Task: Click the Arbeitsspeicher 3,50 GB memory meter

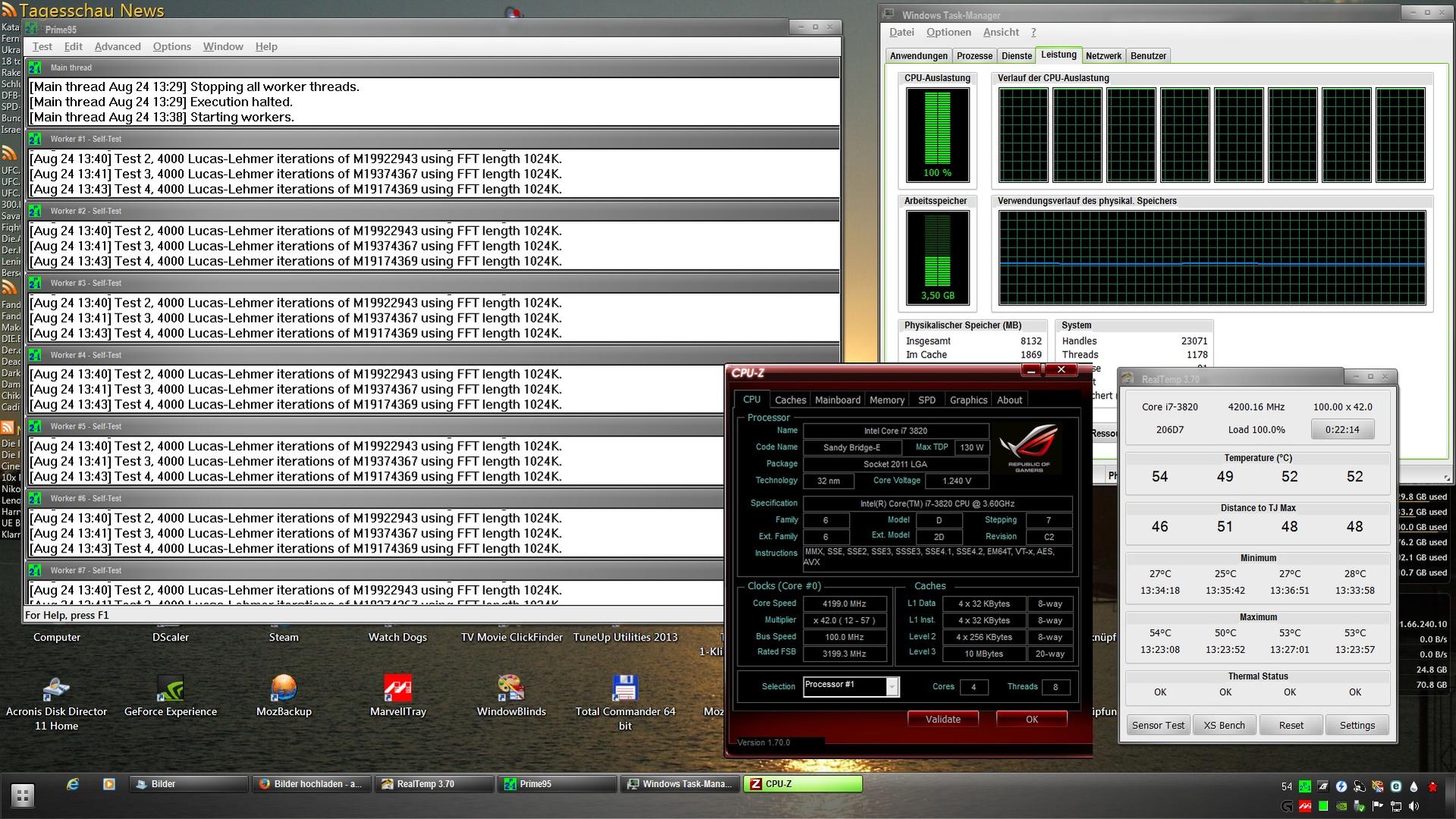Action: click(x=937, y=258)
